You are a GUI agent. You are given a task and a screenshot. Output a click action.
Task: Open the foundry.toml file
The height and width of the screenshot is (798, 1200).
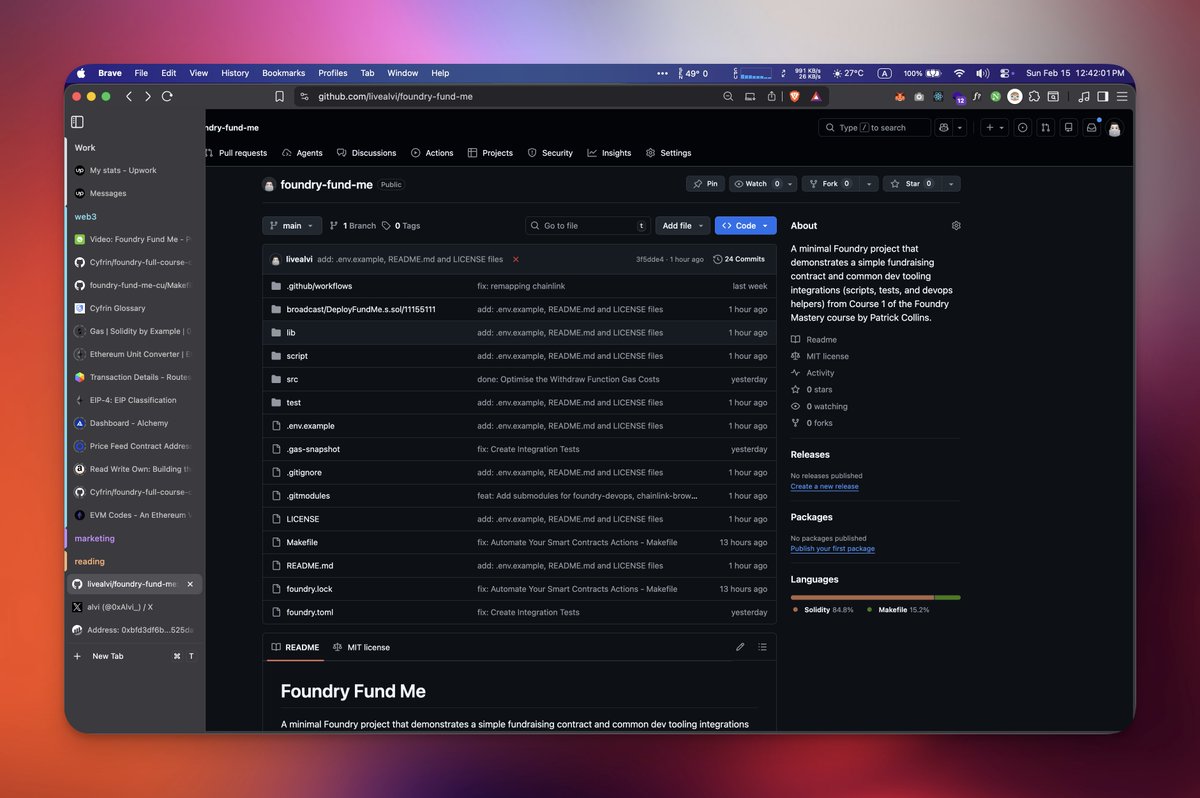[308, 612]
